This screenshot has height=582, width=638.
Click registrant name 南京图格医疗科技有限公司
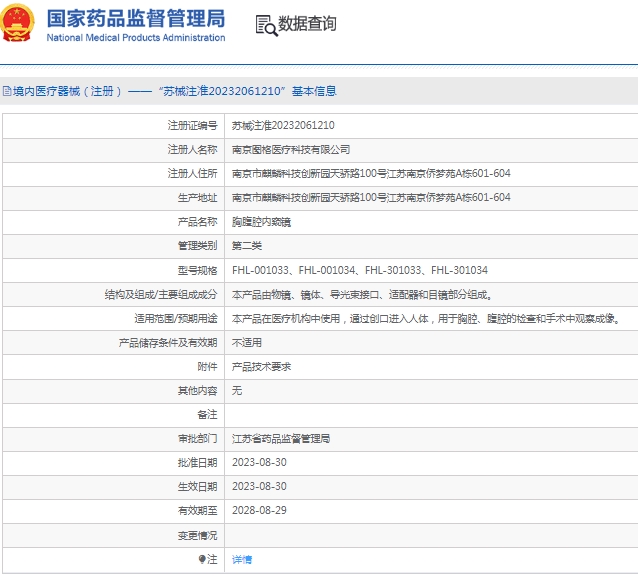[x=291, y=149]
